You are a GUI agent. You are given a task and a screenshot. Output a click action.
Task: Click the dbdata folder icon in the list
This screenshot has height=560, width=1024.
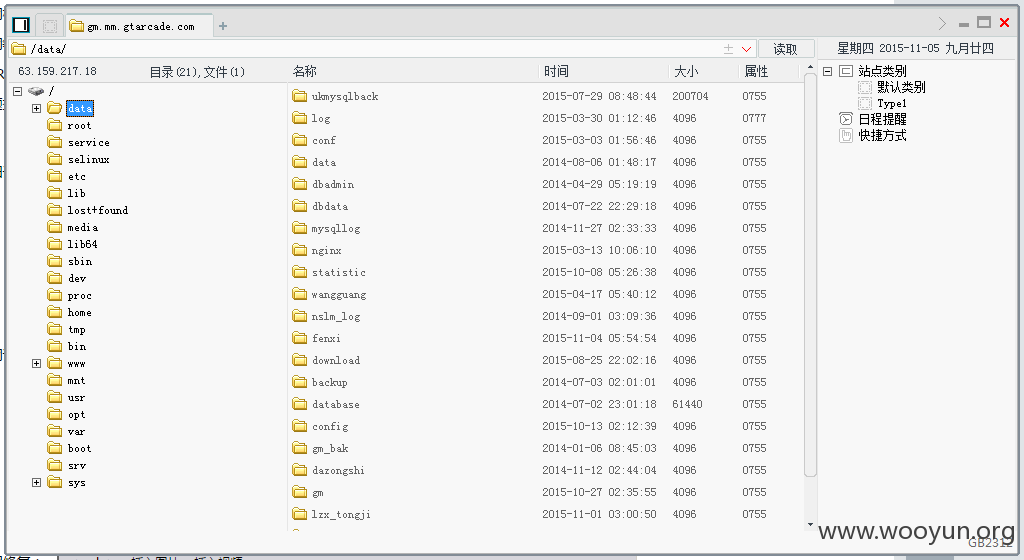point(300,206)
